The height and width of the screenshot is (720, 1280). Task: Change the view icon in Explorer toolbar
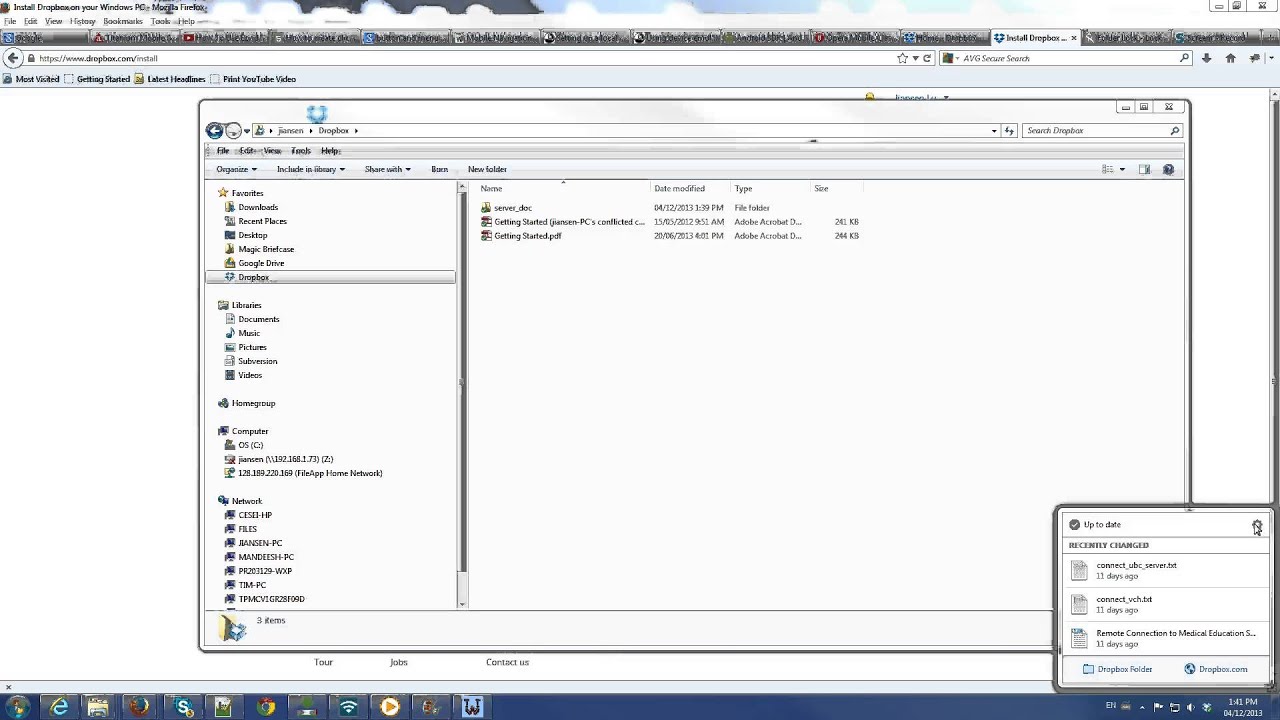pos(1107,169)
